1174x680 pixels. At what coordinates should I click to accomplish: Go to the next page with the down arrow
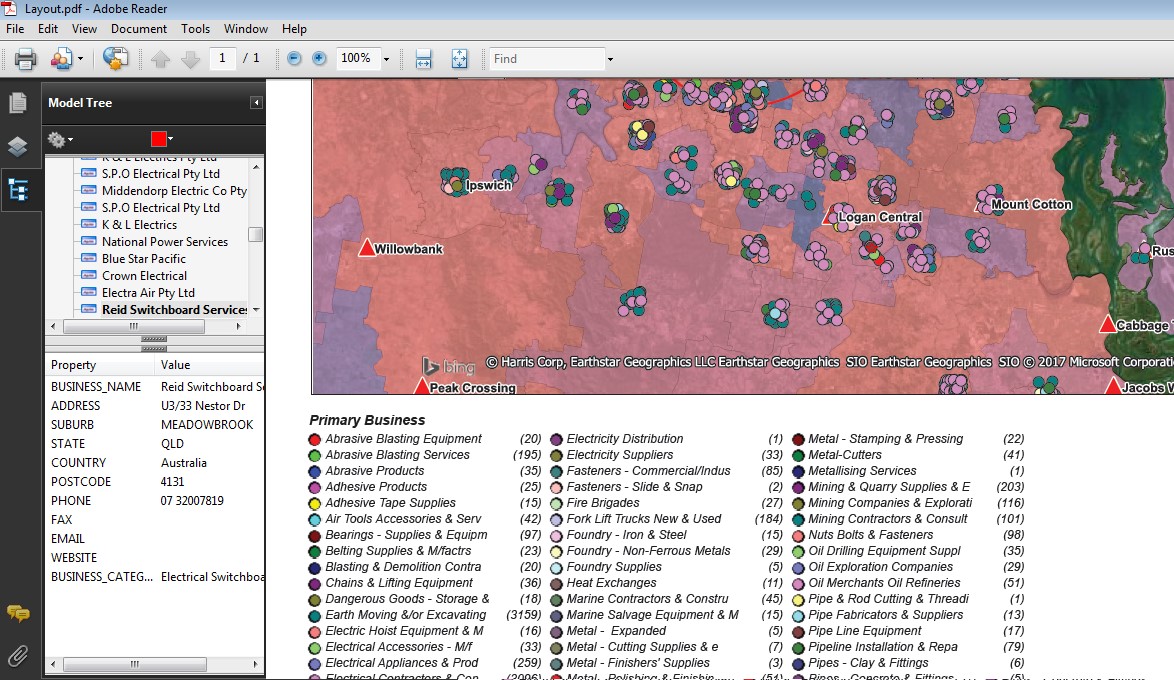point(190,58)
